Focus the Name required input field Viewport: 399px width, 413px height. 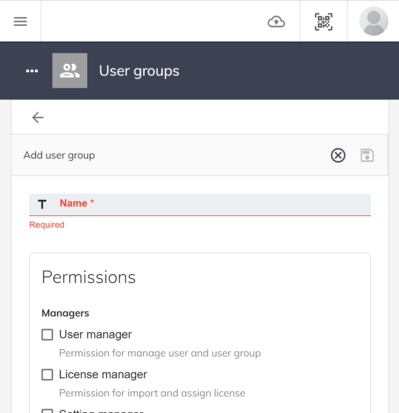[200, 204]
